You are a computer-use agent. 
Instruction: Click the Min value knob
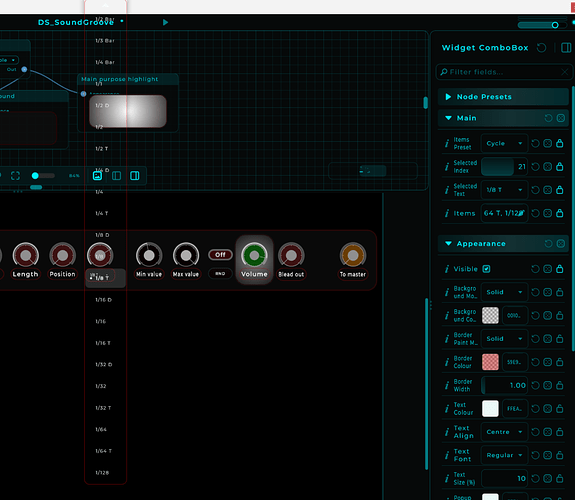(149, 255)
